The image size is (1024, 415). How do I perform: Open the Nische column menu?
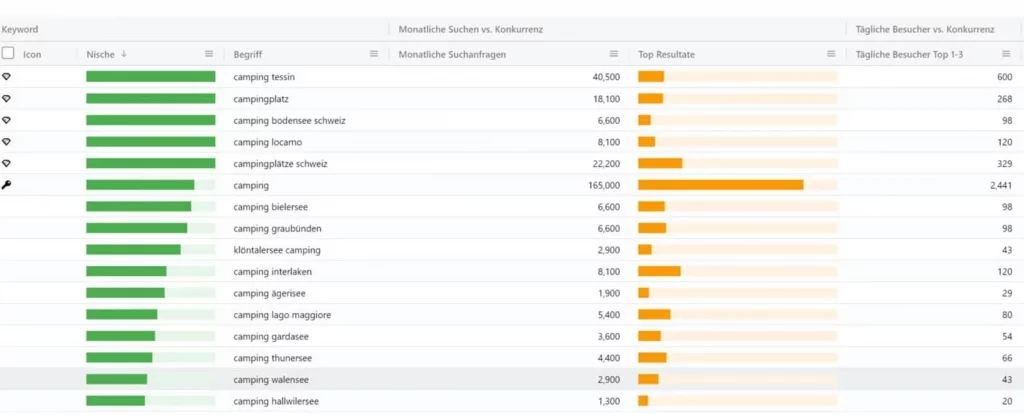tap(209, 54)
